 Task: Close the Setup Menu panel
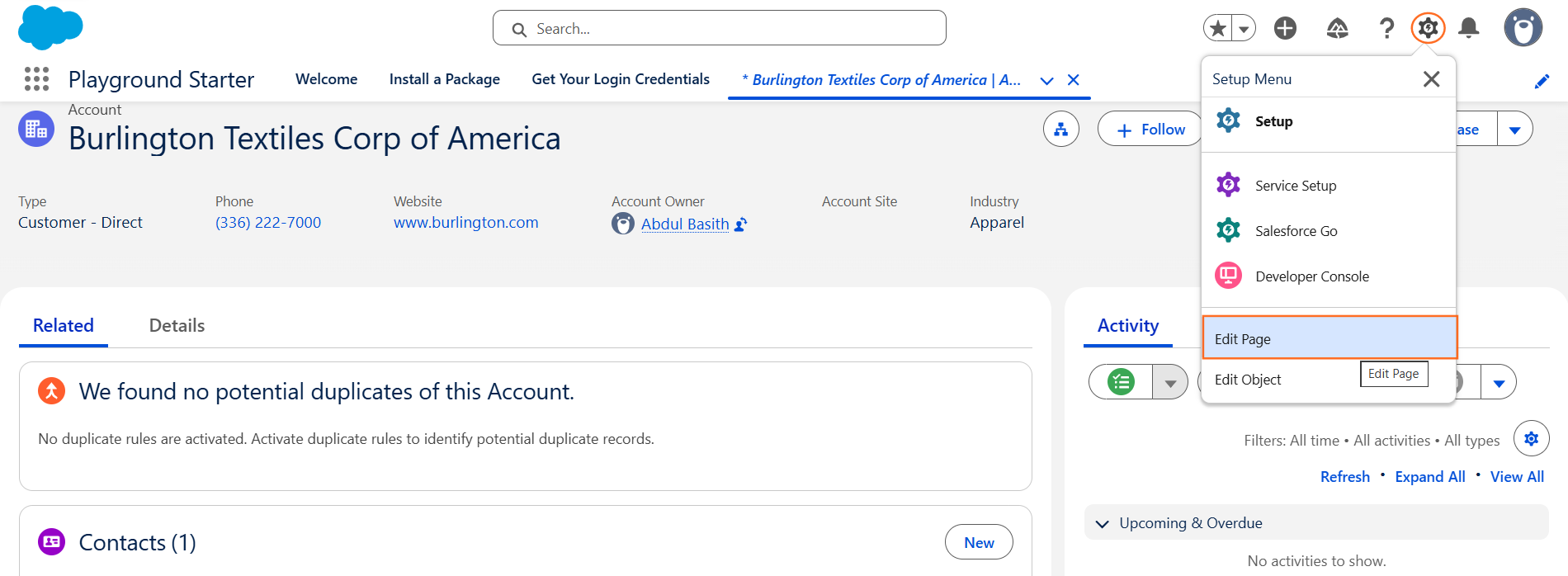(x=1432, y=79)
